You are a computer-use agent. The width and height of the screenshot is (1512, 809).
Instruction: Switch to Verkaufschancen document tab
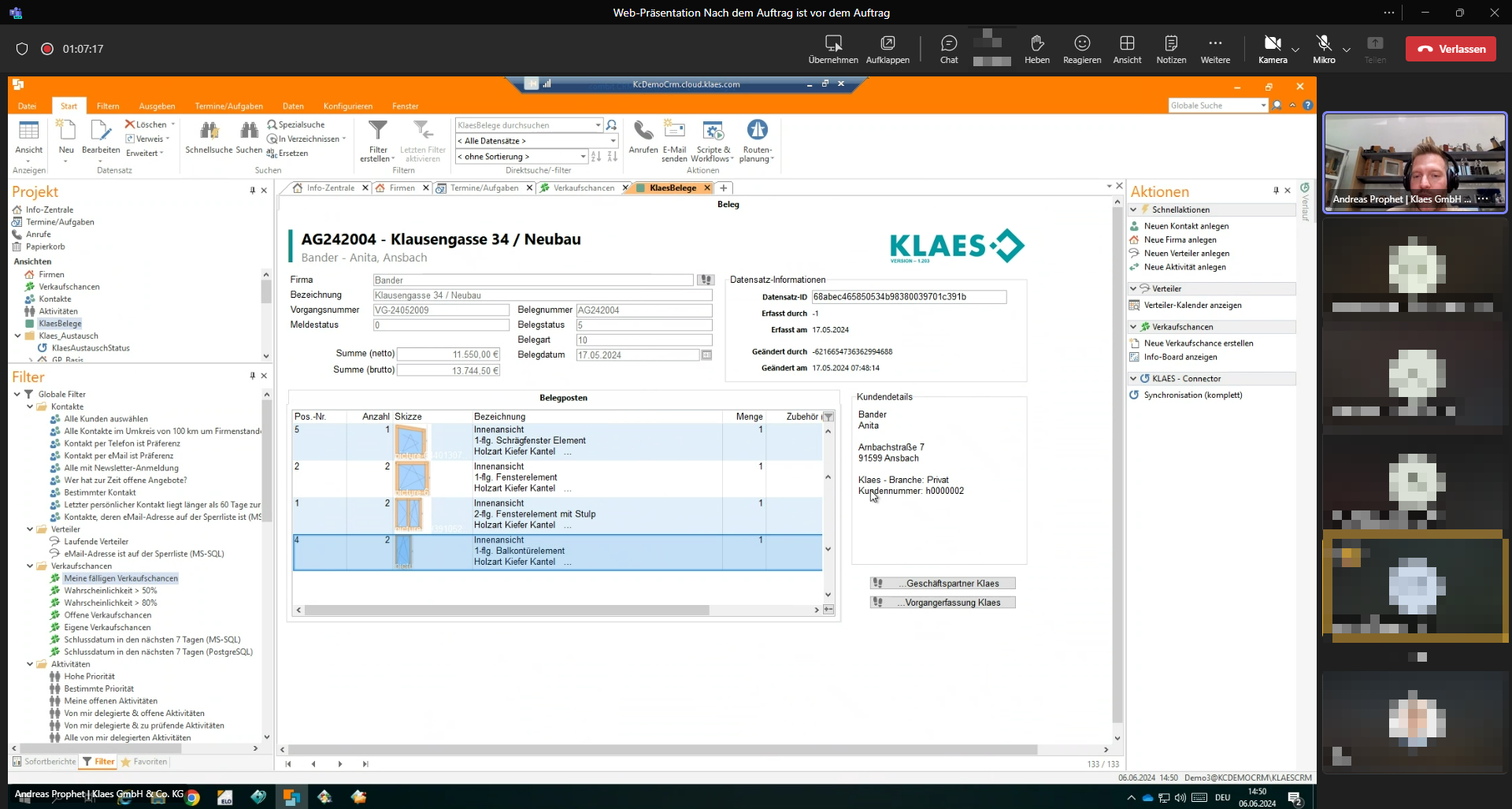(x=584, y=188)
